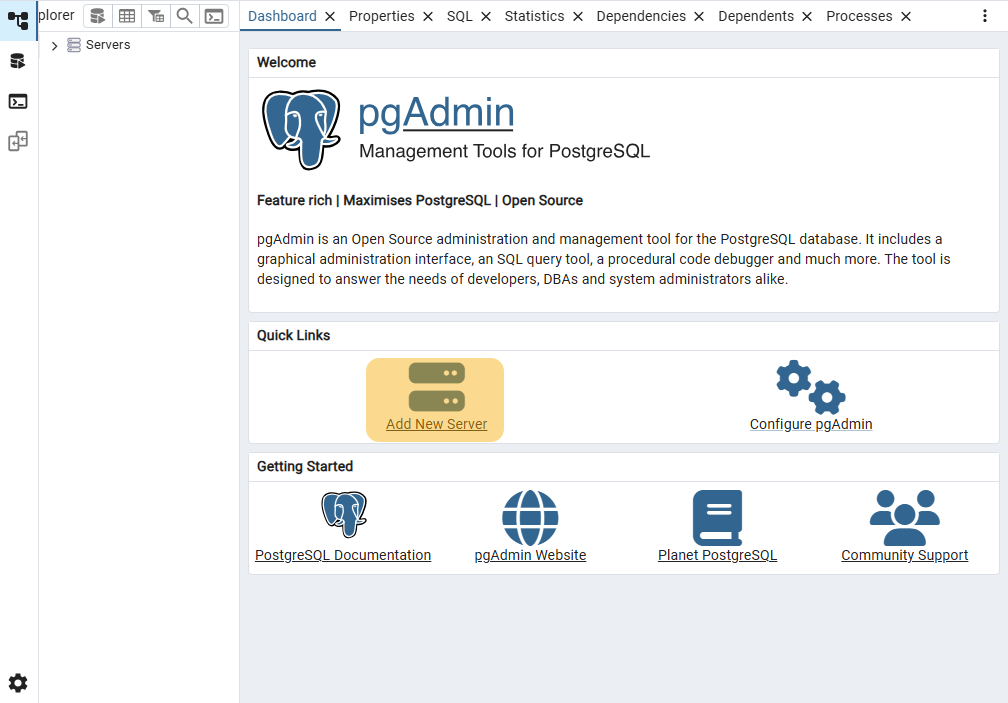Switch to the Processes tab
Viewport: 1008px width, 703px height.
(859, 16)
